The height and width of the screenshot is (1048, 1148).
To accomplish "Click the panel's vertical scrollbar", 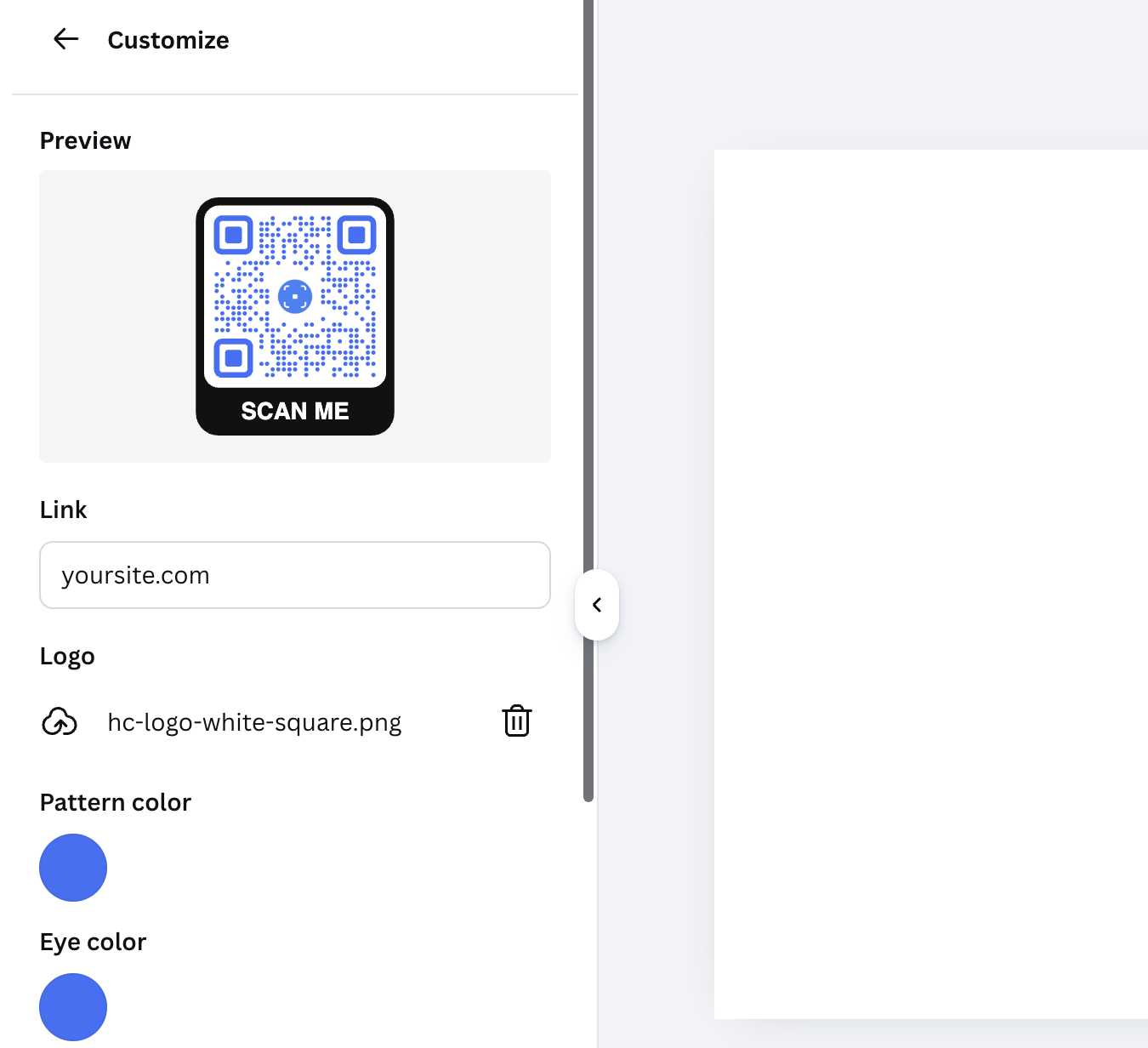I will [588, 400].
